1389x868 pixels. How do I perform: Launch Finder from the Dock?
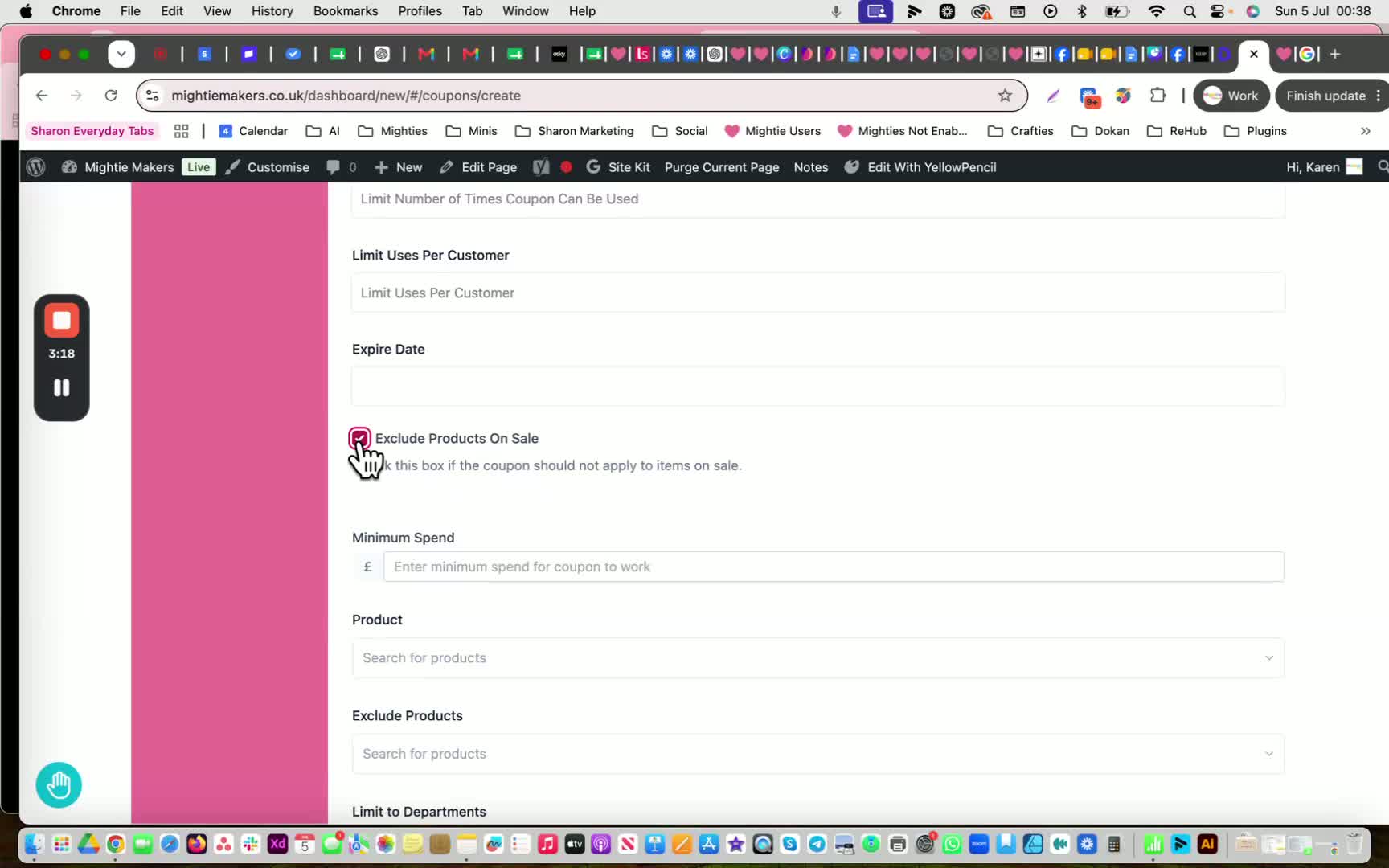pyautogui.click(x=34, y=844)
